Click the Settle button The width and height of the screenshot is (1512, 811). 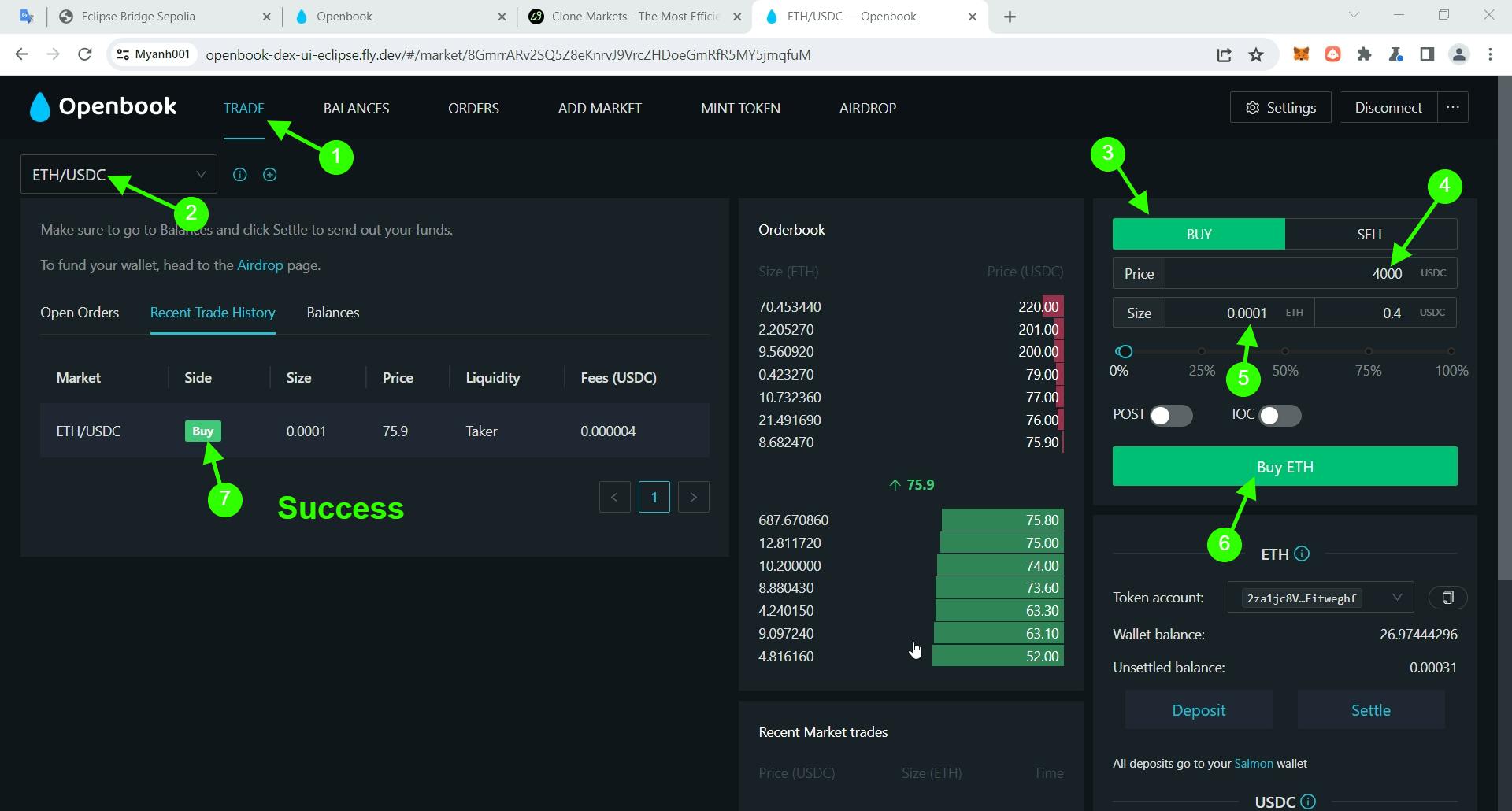1370,710
